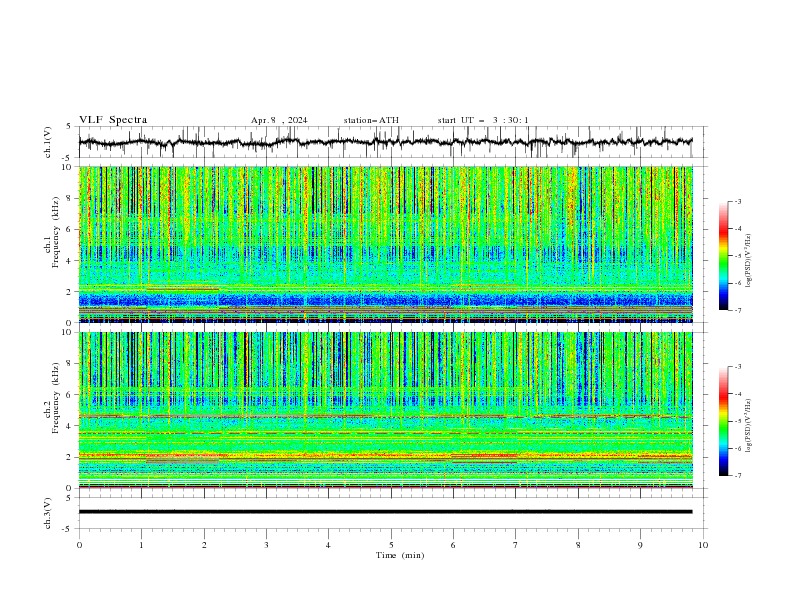Click the ch.2 spectrogram plot
792x612 pixels.
(385, 410)
